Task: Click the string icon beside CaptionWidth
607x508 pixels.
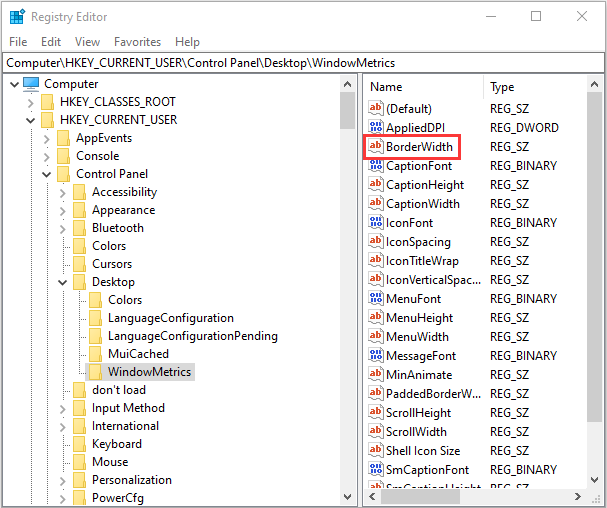Action: 376,204
